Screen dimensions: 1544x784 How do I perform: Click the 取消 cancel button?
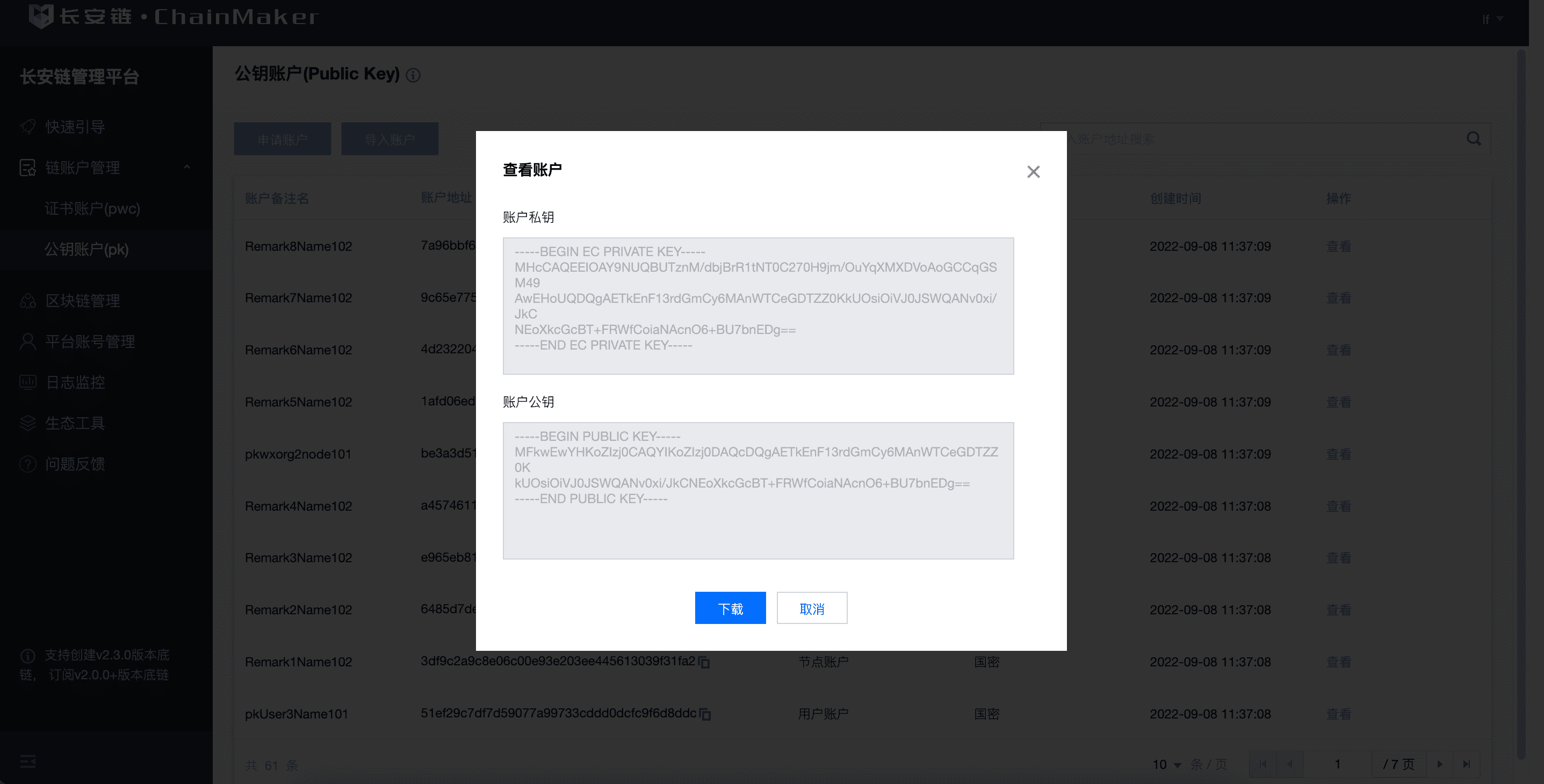click(812, 608)
